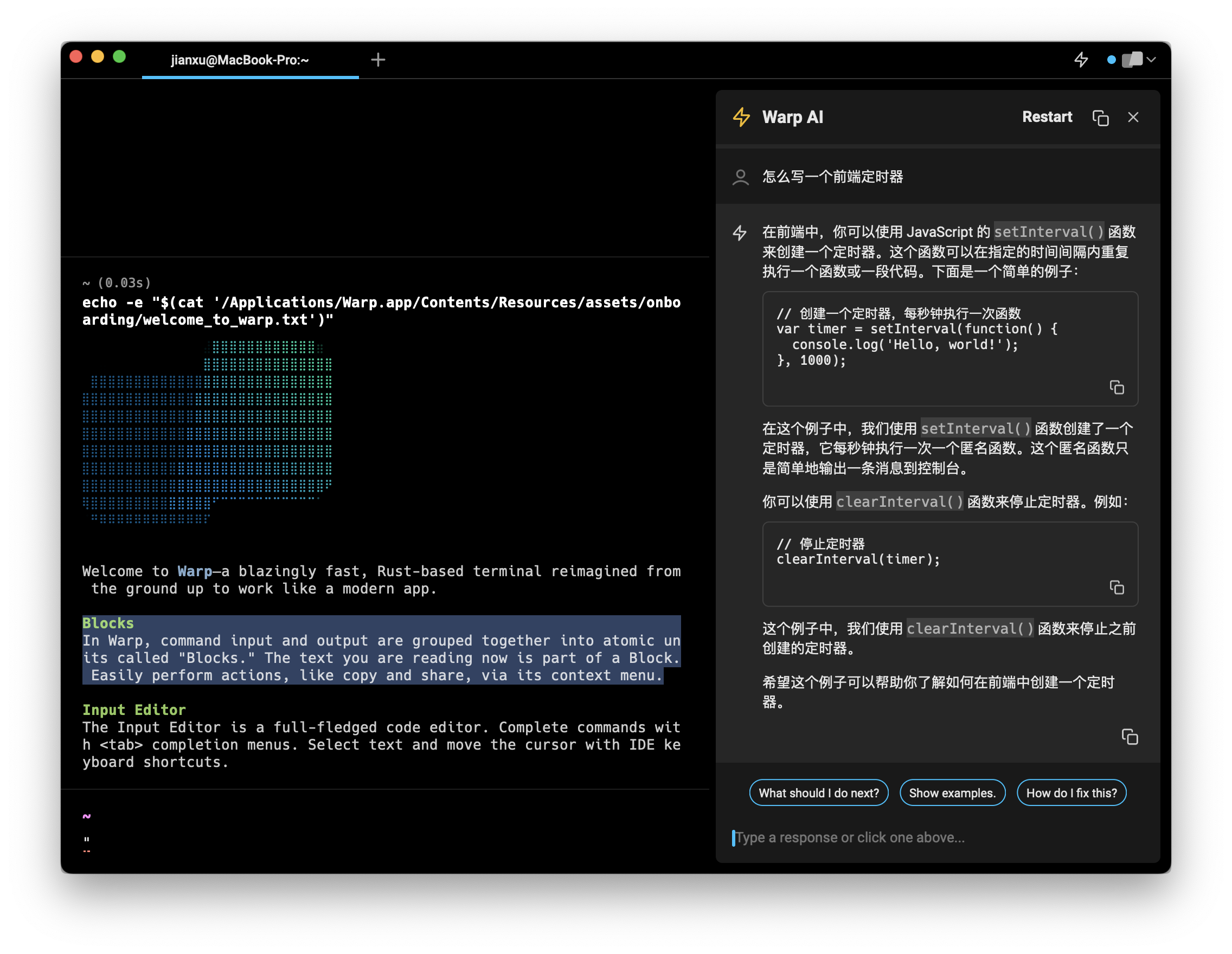Restart the Warp AI conversation

(x=1047, y=117)
